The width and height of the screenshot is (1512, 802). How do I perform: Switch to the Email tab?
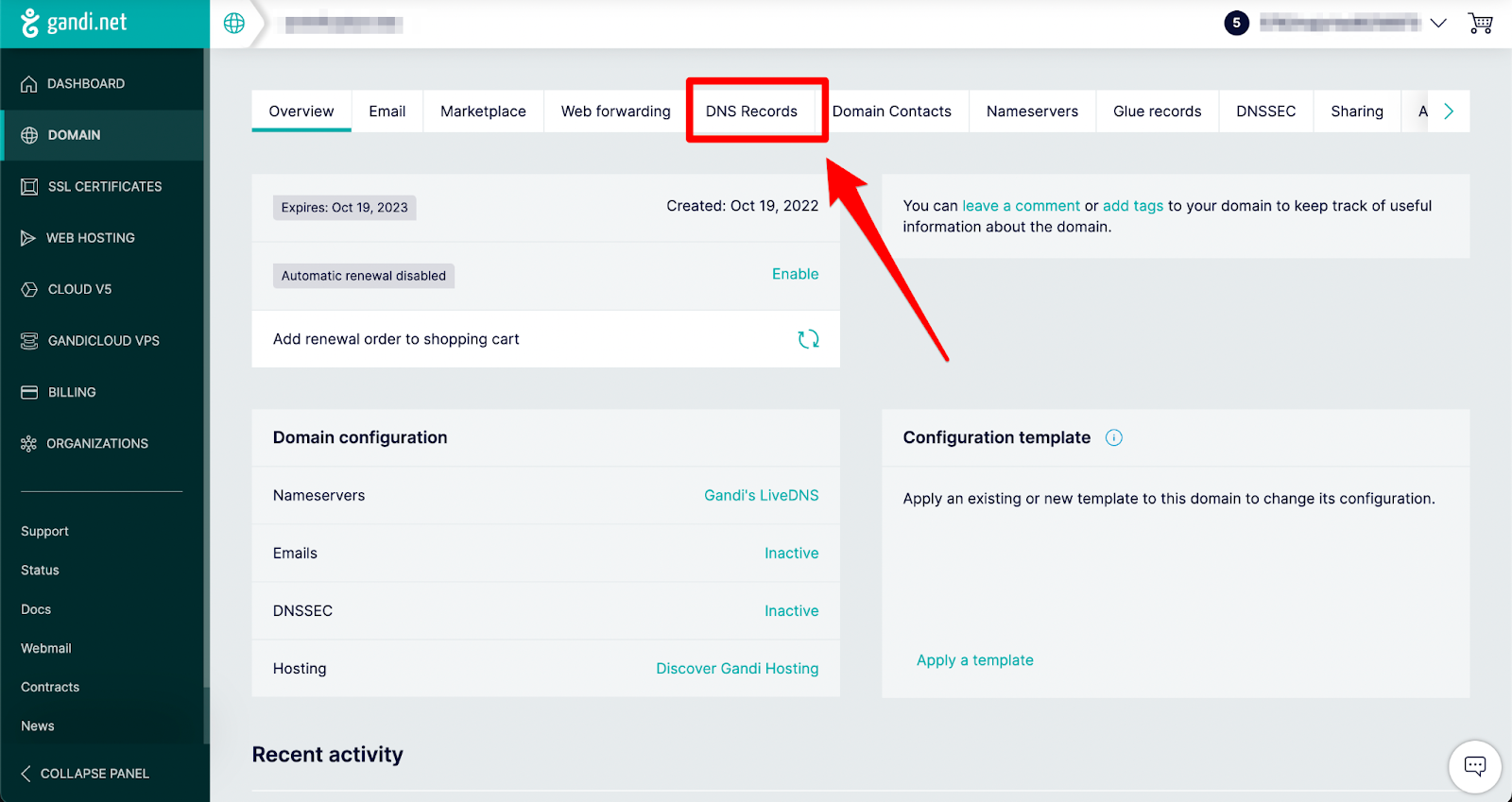coord(387,111)
